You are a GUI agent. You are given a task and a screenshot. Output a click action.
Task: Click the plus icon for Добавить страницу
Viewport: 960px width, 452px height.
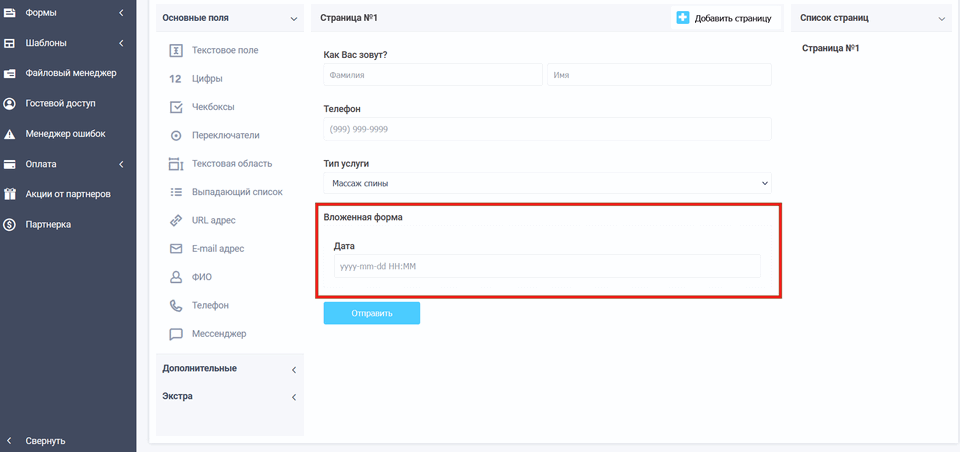(683, 18)
